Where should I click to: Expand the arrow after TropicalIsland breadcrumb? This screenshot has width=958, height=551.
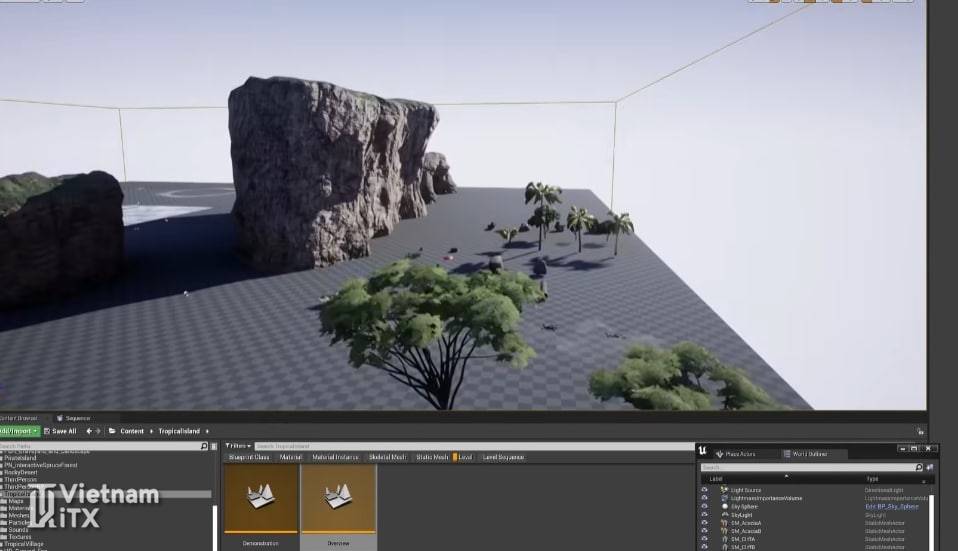pyautogui.click(x=207, y=431)
